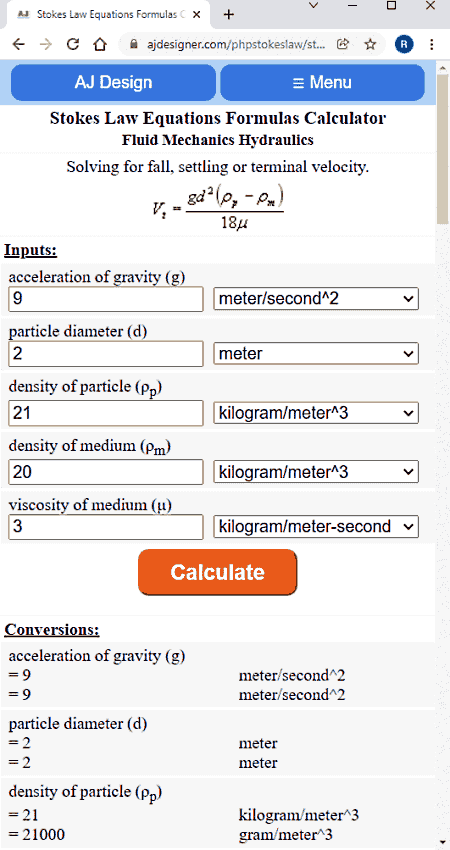
Task: Open the Chrome three-dot menu
Action: (x=432, y=44)
